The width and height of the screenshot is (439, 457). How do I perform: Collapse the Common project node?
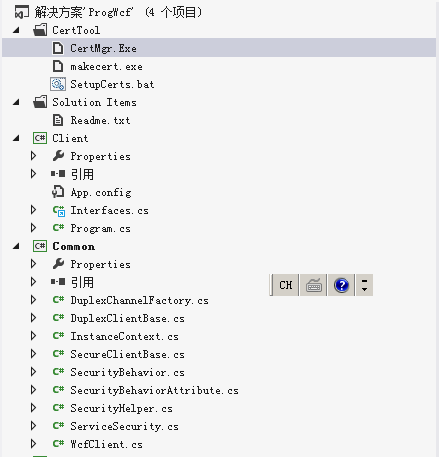(x=16, y=246)
